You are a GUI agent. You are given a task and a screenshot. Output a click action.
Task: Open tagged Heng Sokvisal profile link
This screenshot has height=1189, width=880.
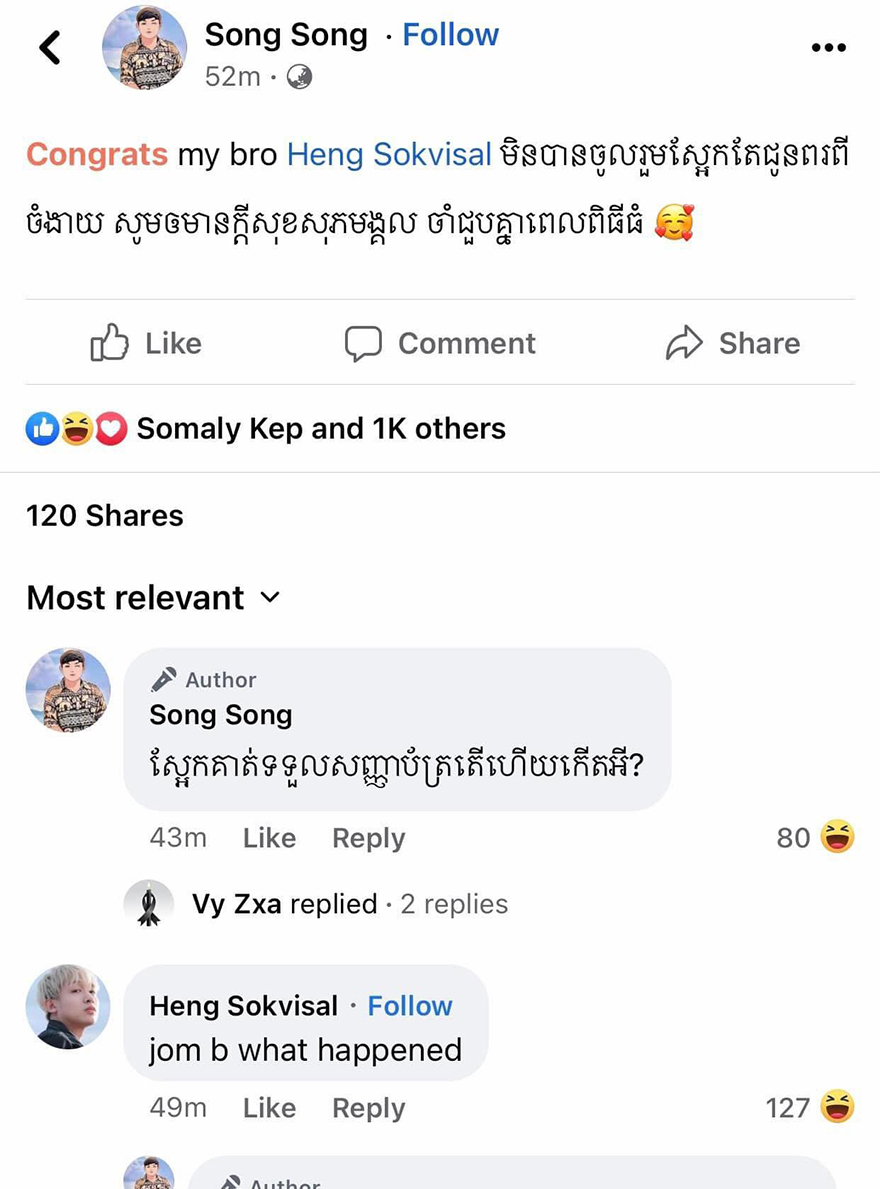point(389,154)
